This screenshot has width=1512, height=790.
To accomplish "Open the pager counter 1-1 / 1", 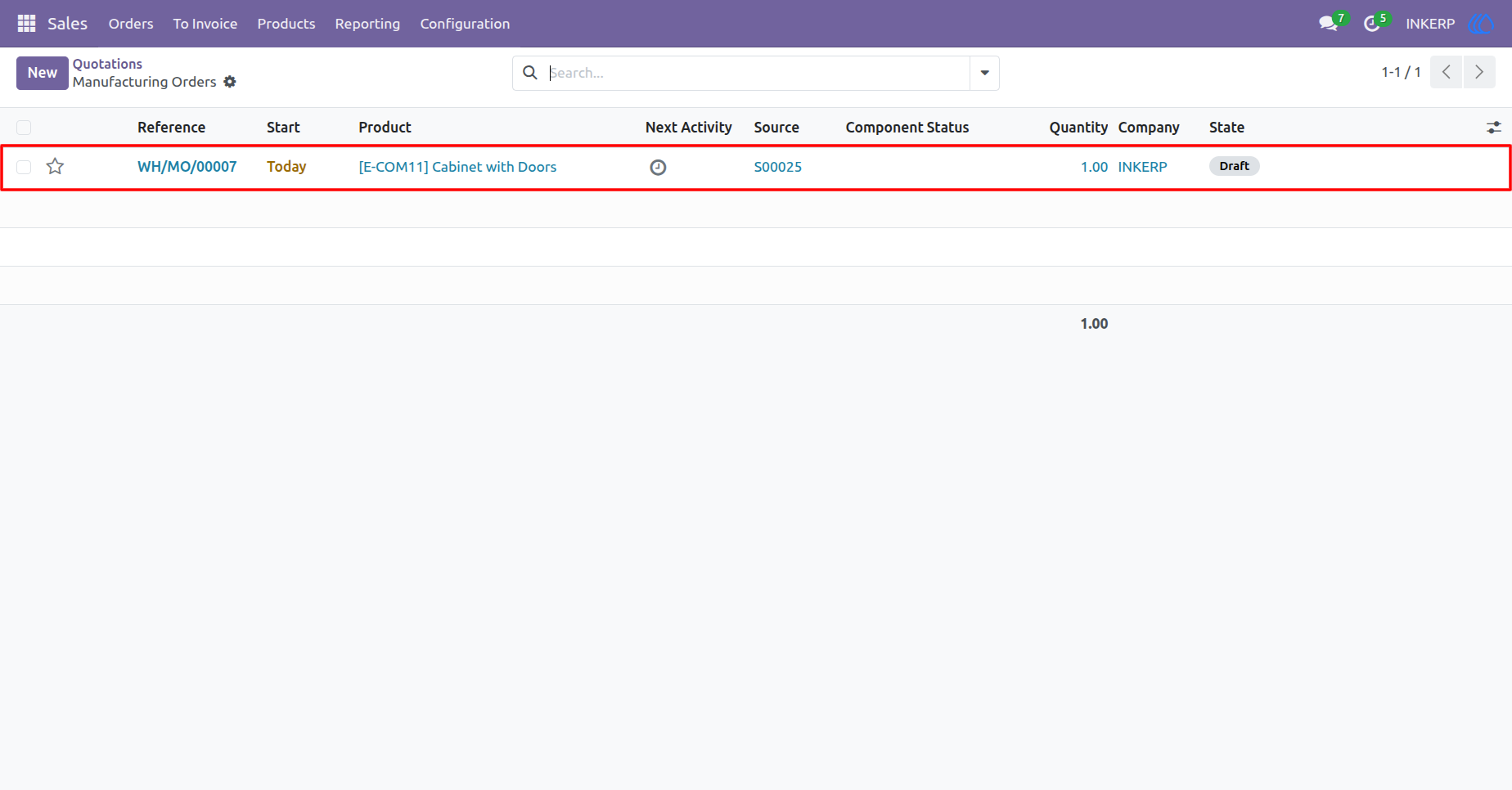I will point(1402,72).
